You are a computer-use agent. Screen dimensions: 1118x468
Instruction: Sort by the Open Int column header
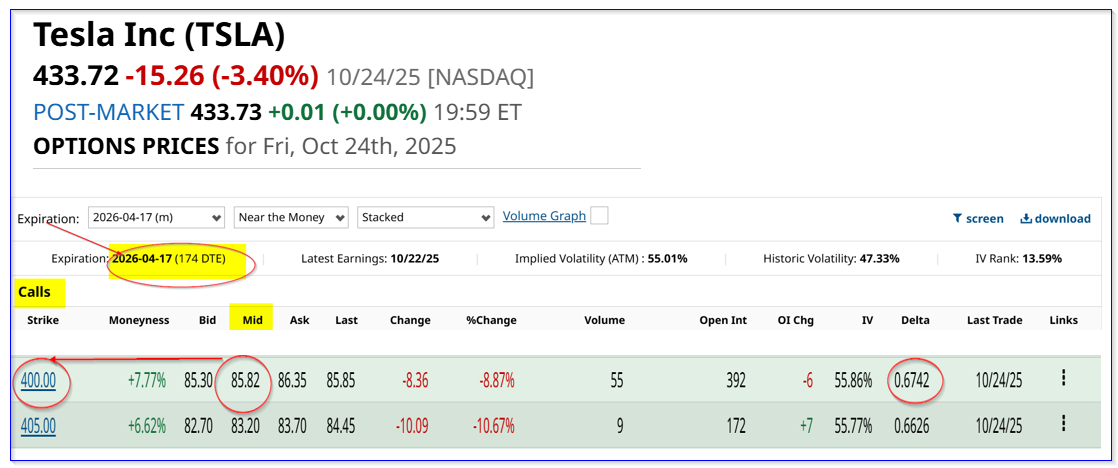point(723,320)
